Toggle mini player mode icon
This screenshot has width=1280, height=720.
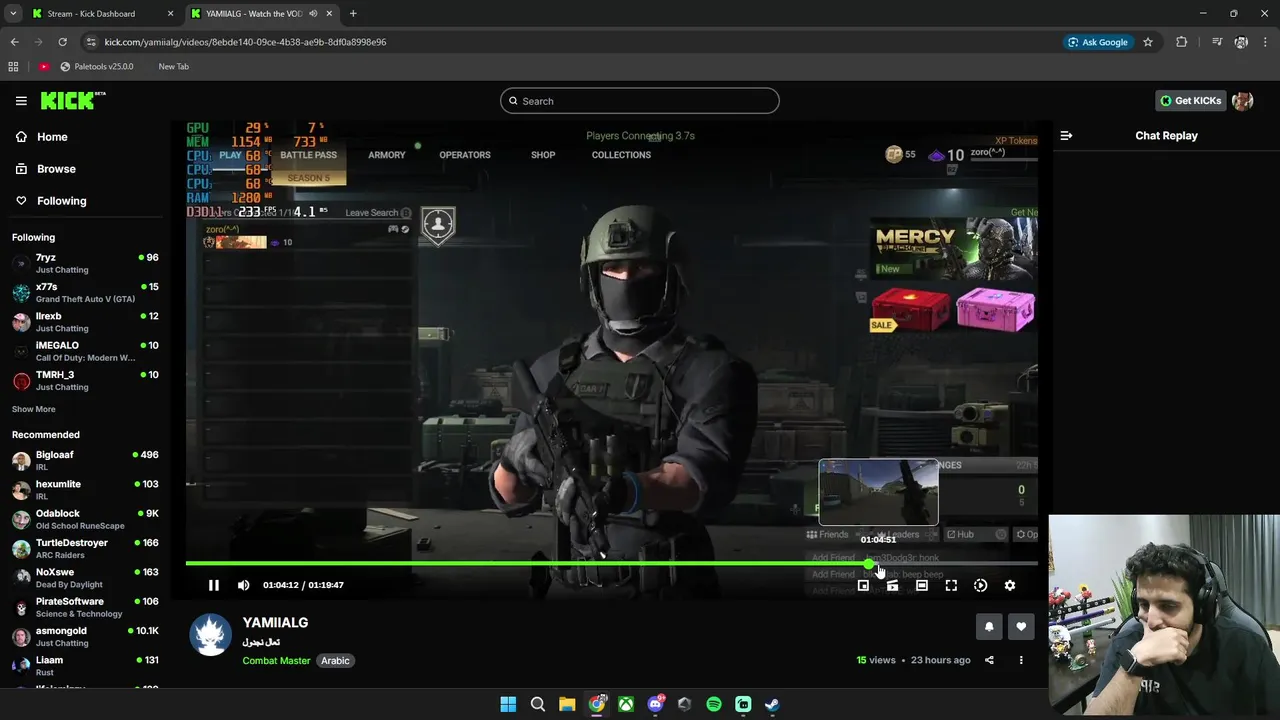[863, 585]
